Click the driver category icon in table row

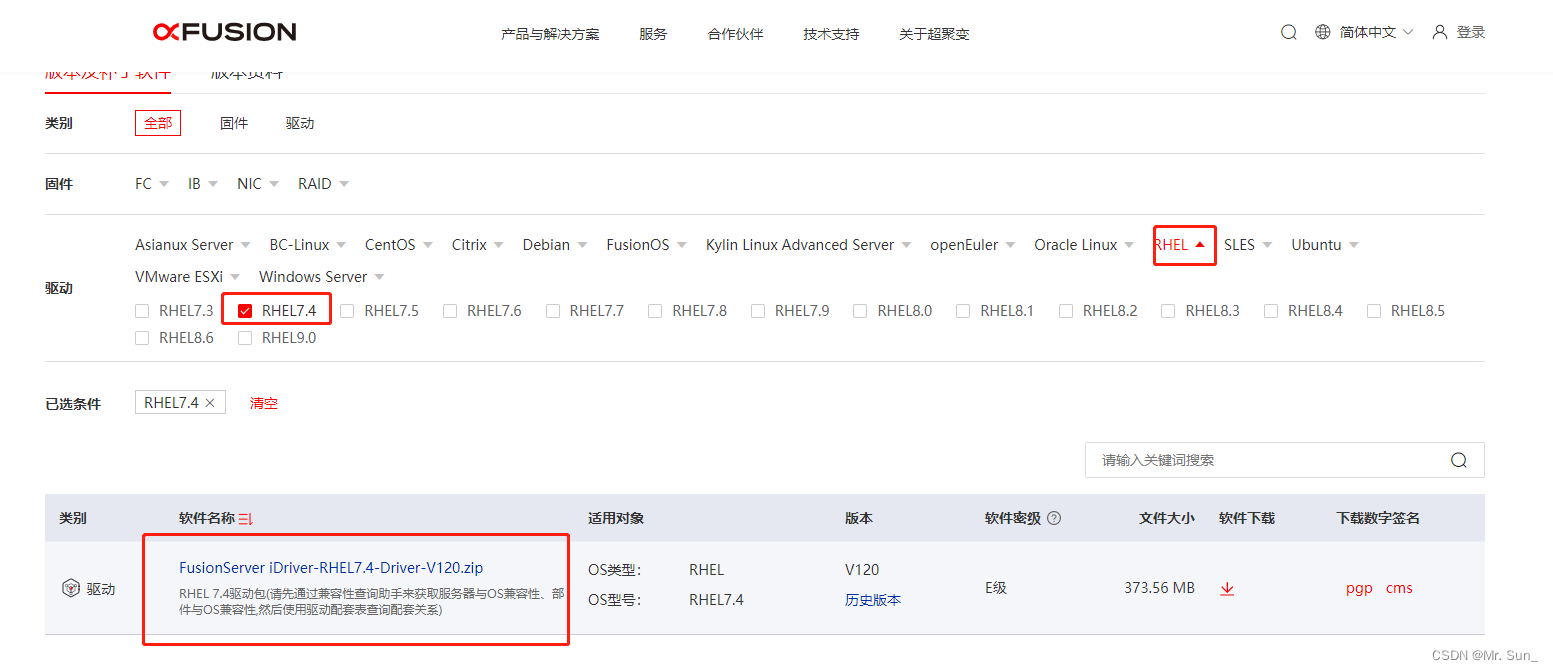coord(70,588)
